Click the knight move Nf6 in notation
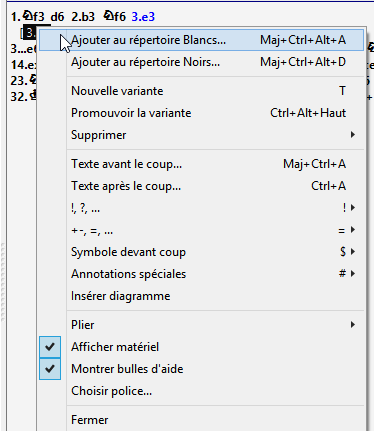 114,16
